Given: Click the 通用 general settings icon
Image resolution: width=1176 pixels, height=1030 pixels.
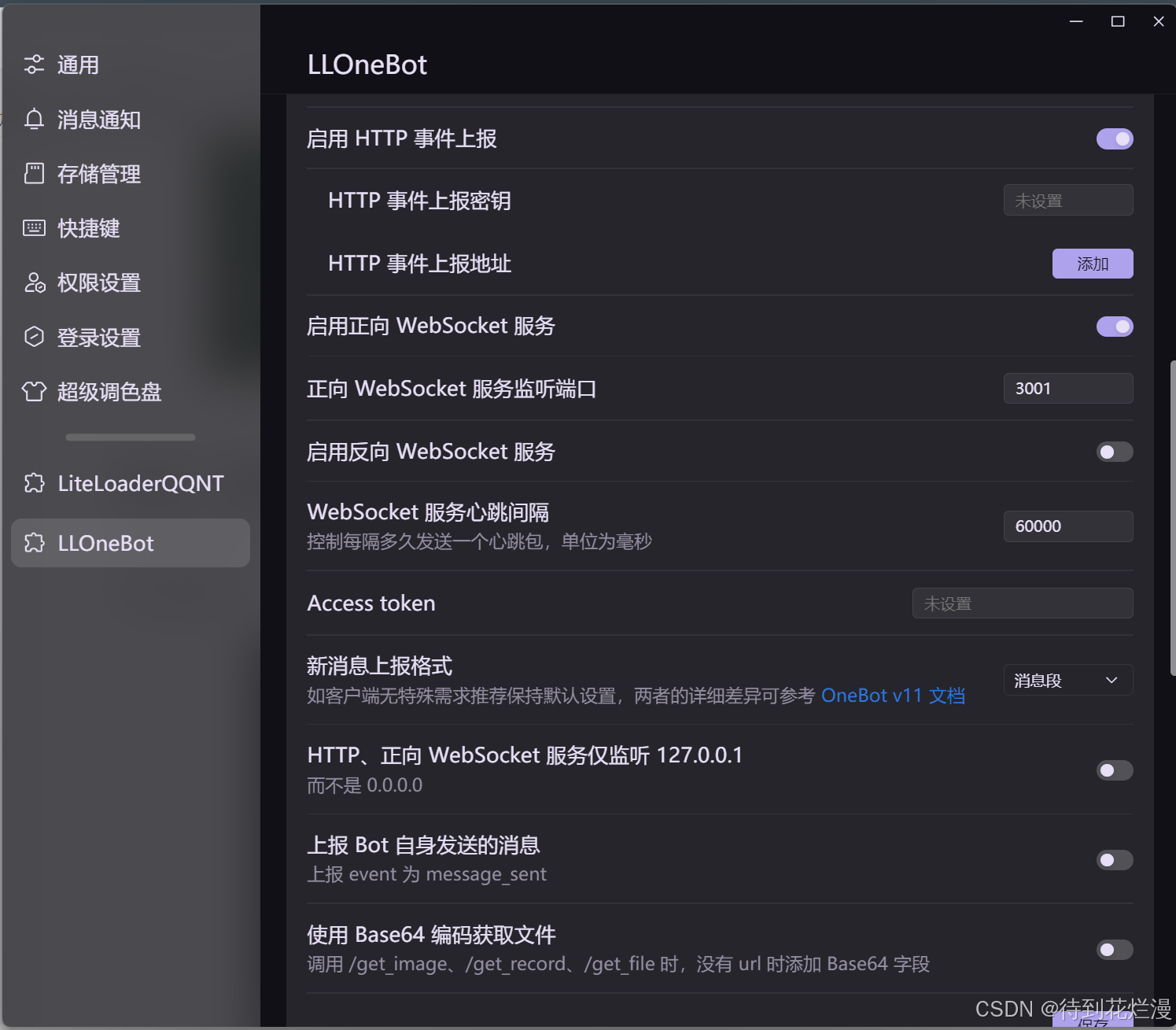Looking at the screenshot, I should (34, 65).
